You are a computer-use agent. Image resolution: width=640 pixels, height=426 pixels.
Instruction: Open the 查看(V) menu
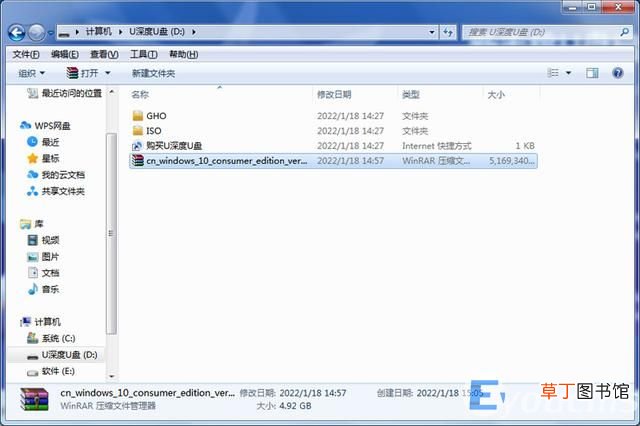104,54
